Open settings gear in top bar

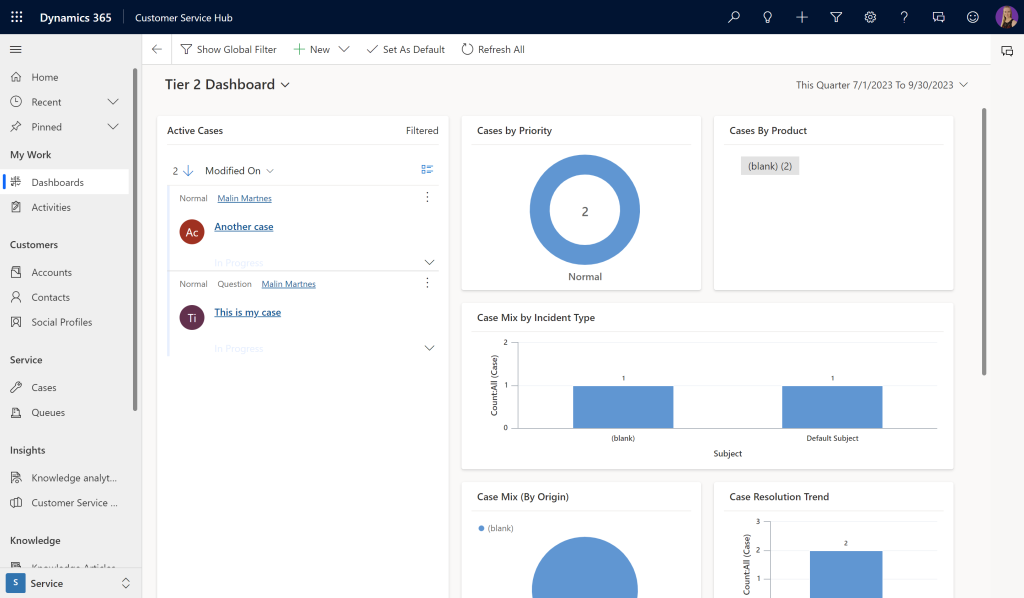(x=870, y=17)
